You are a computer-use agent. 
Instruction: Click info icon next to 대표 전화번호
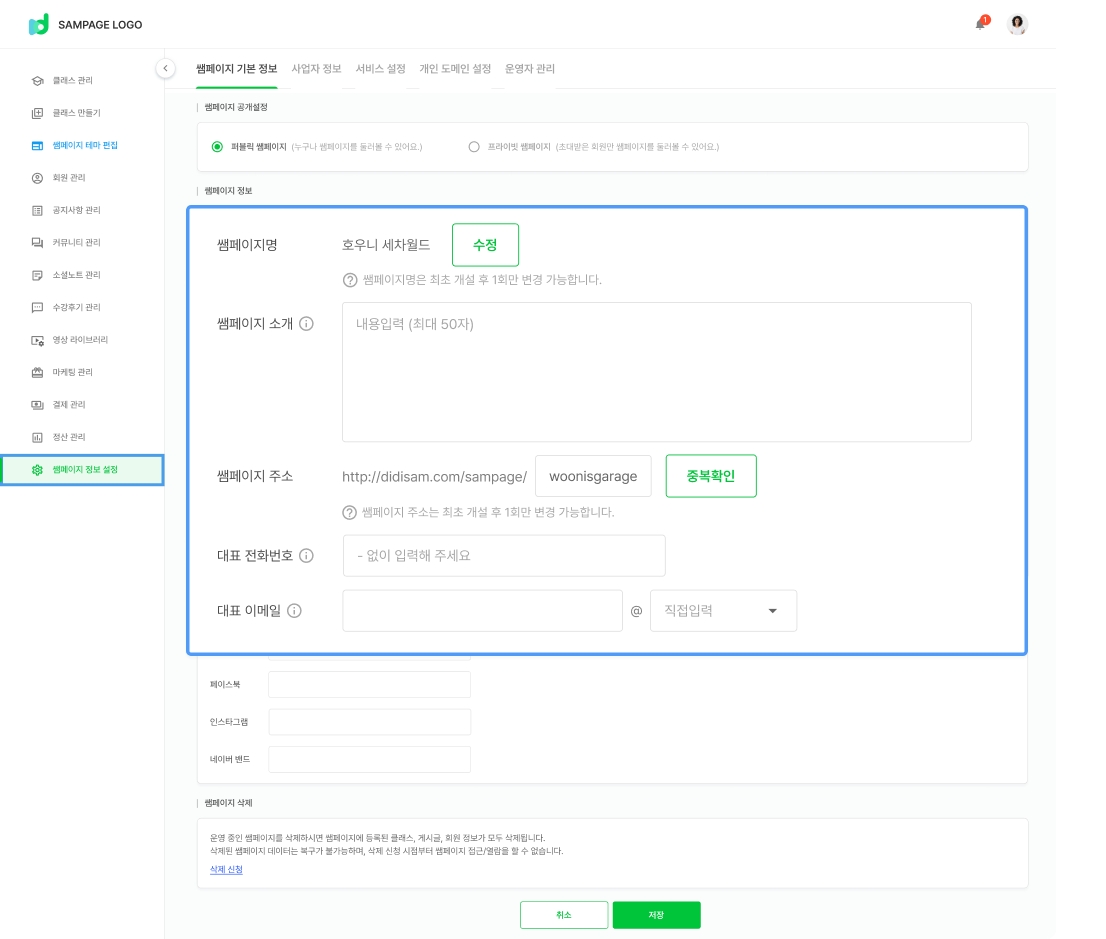[x=307, y=556]
